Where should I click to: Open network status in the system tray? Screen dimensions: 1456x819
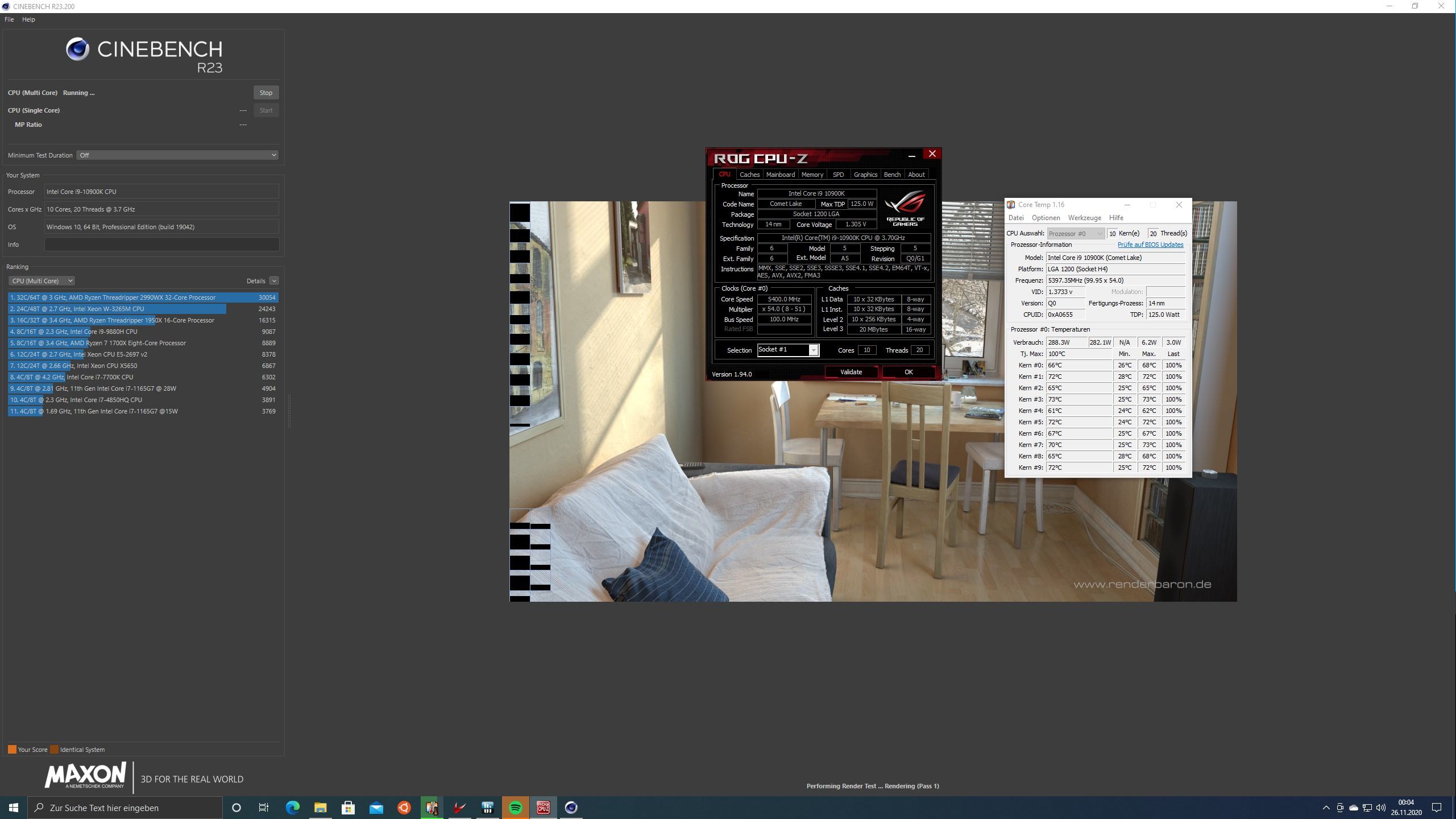point(1367,808)
